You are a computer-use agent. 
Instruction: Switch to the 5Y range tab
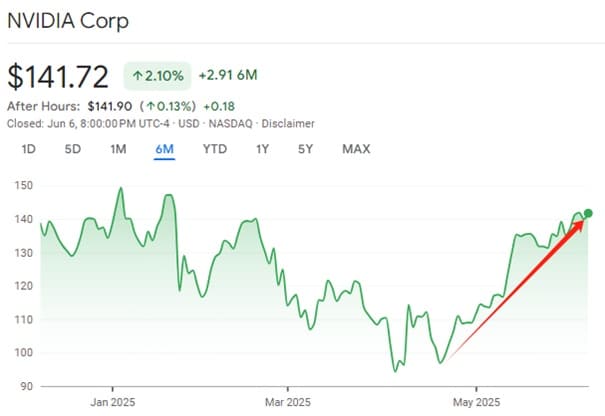[x=304, y=149]
